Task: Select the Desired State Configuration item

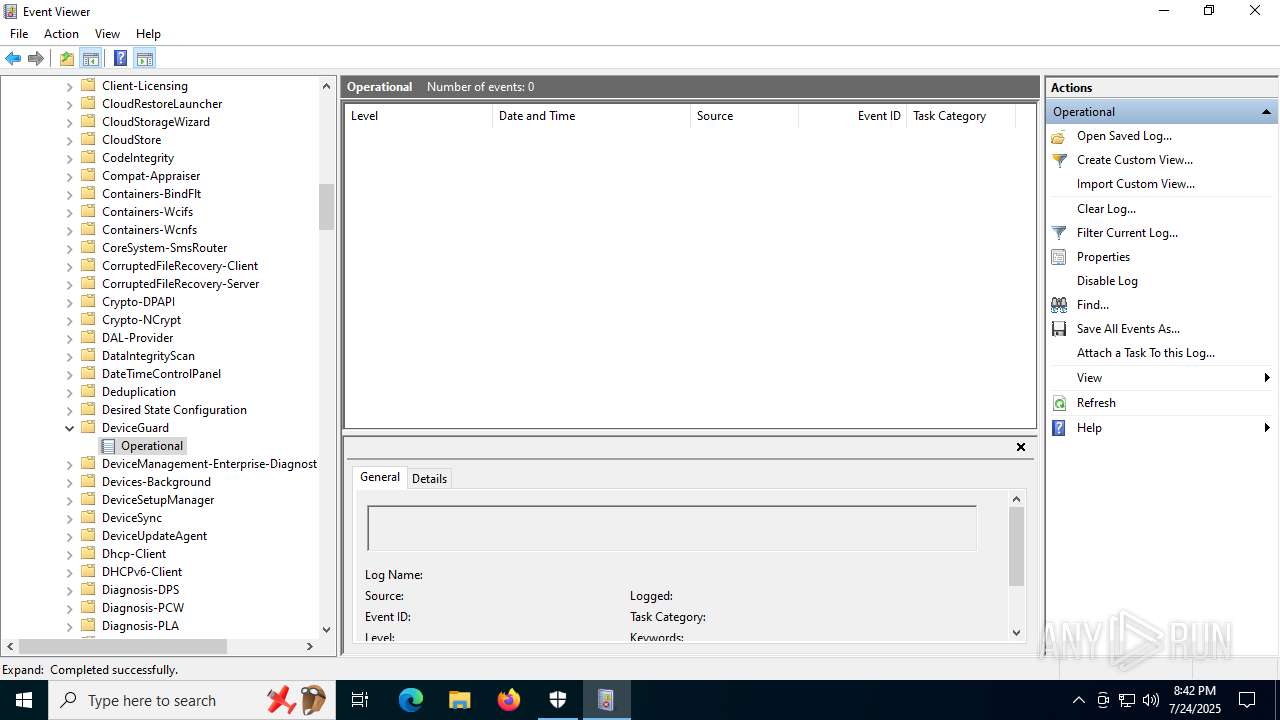Action: pos(174,410)
